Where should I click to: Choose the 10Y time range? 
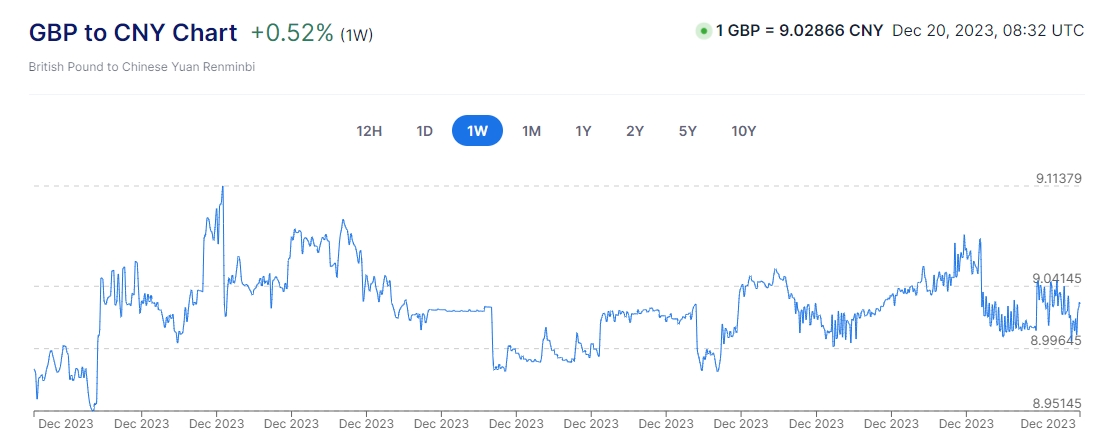coord(743,131)
